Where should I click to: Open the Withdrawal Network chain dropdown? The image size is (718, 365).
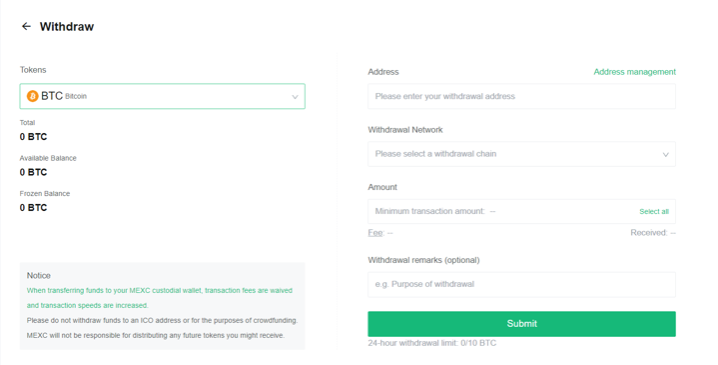pos(522,154)
